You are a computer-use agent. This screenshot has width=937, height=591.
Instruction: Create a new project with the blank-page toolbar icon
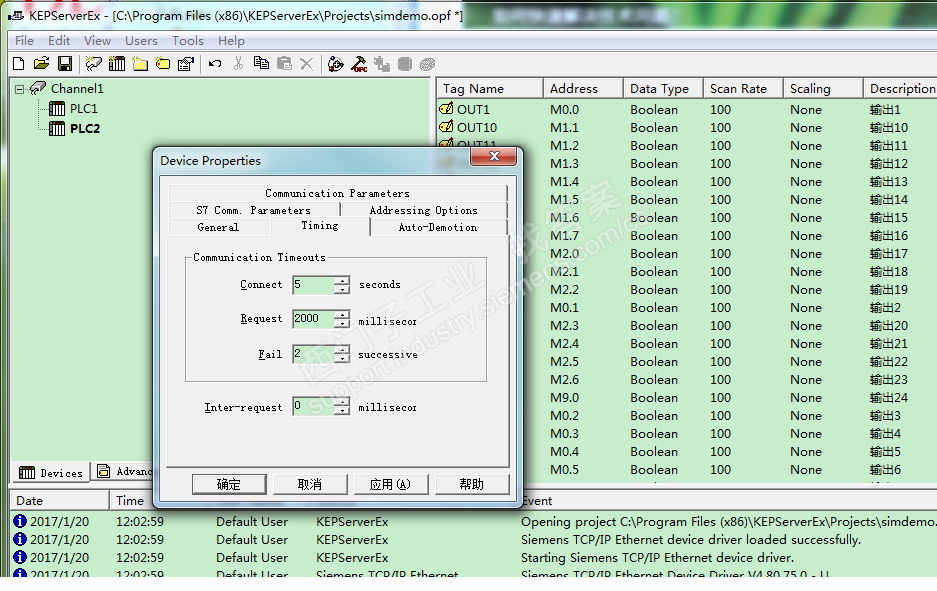pos(19,64)
